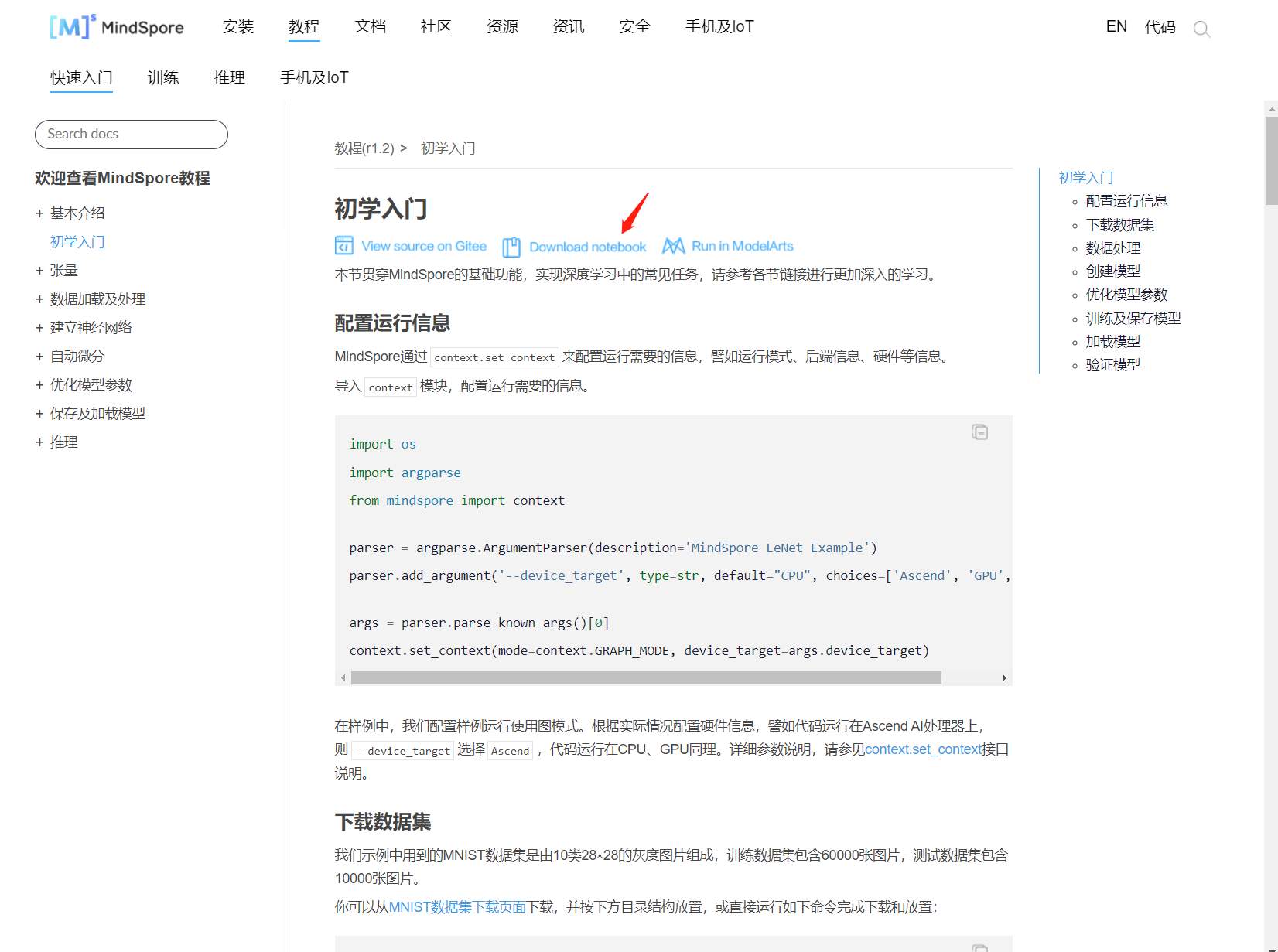1278x952 pixels.
Task: Open the 安装 top menu
Action: coord(238,27)
